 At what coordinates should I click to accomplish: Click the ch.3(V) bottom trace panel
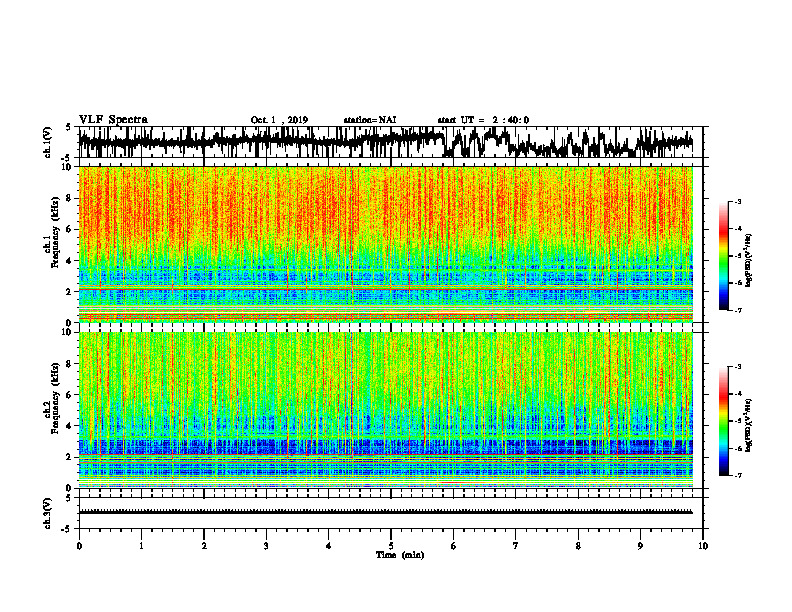click(391, 513)
